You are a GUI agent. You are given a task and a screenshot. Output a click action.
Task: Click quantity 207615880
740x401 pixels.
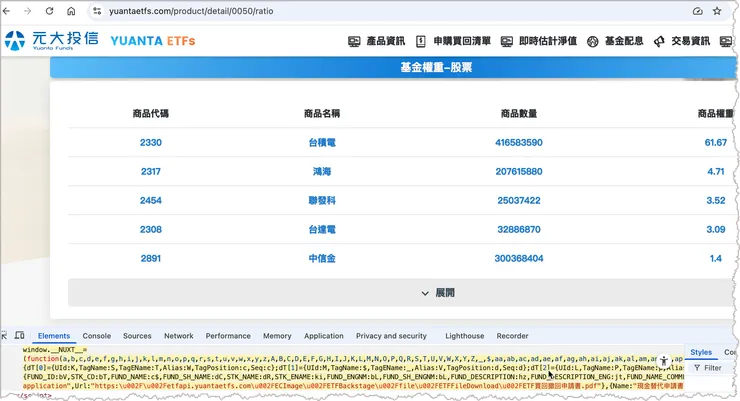(x=519, y=172)
